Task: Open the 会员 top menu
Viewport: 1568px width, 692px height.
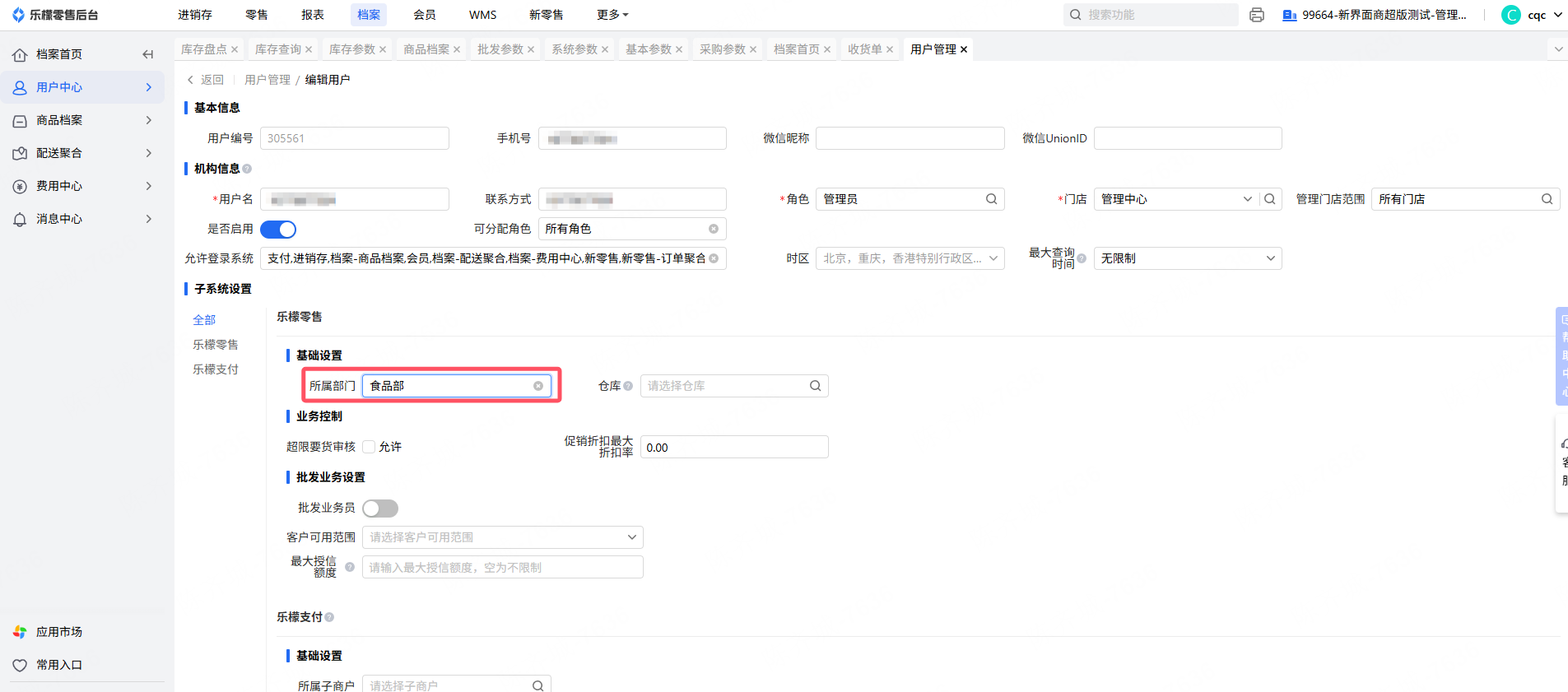Action: (425, 15)
